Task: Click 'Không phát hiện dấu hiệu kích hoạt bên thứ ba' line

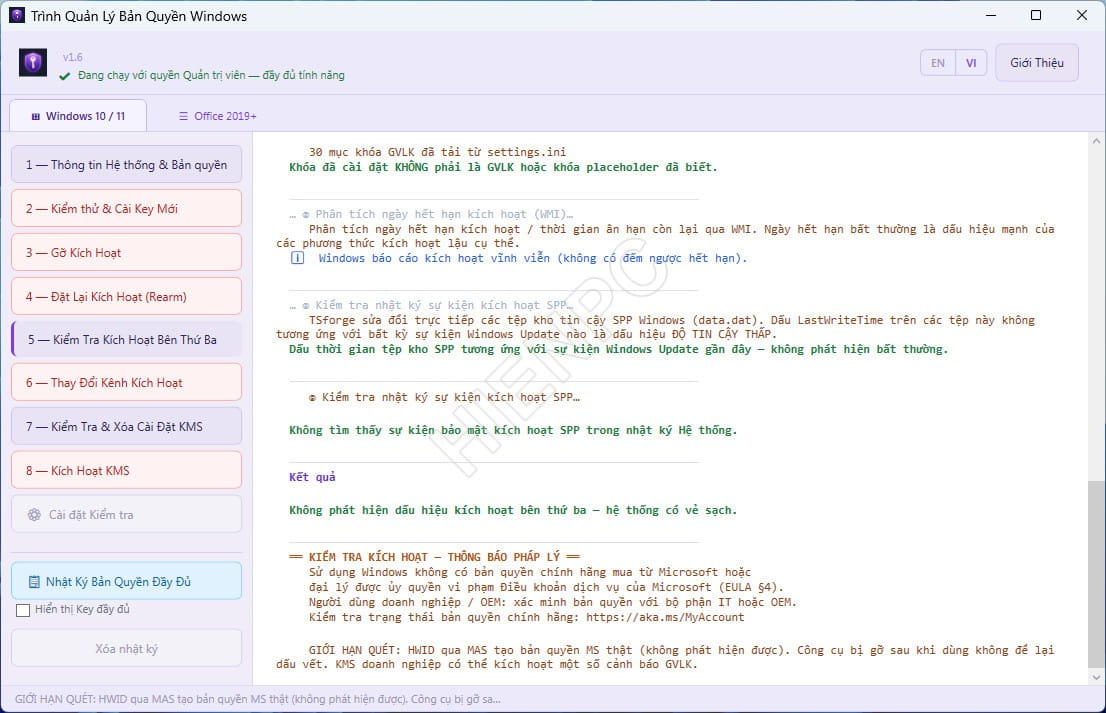Action: pos(513,510)
